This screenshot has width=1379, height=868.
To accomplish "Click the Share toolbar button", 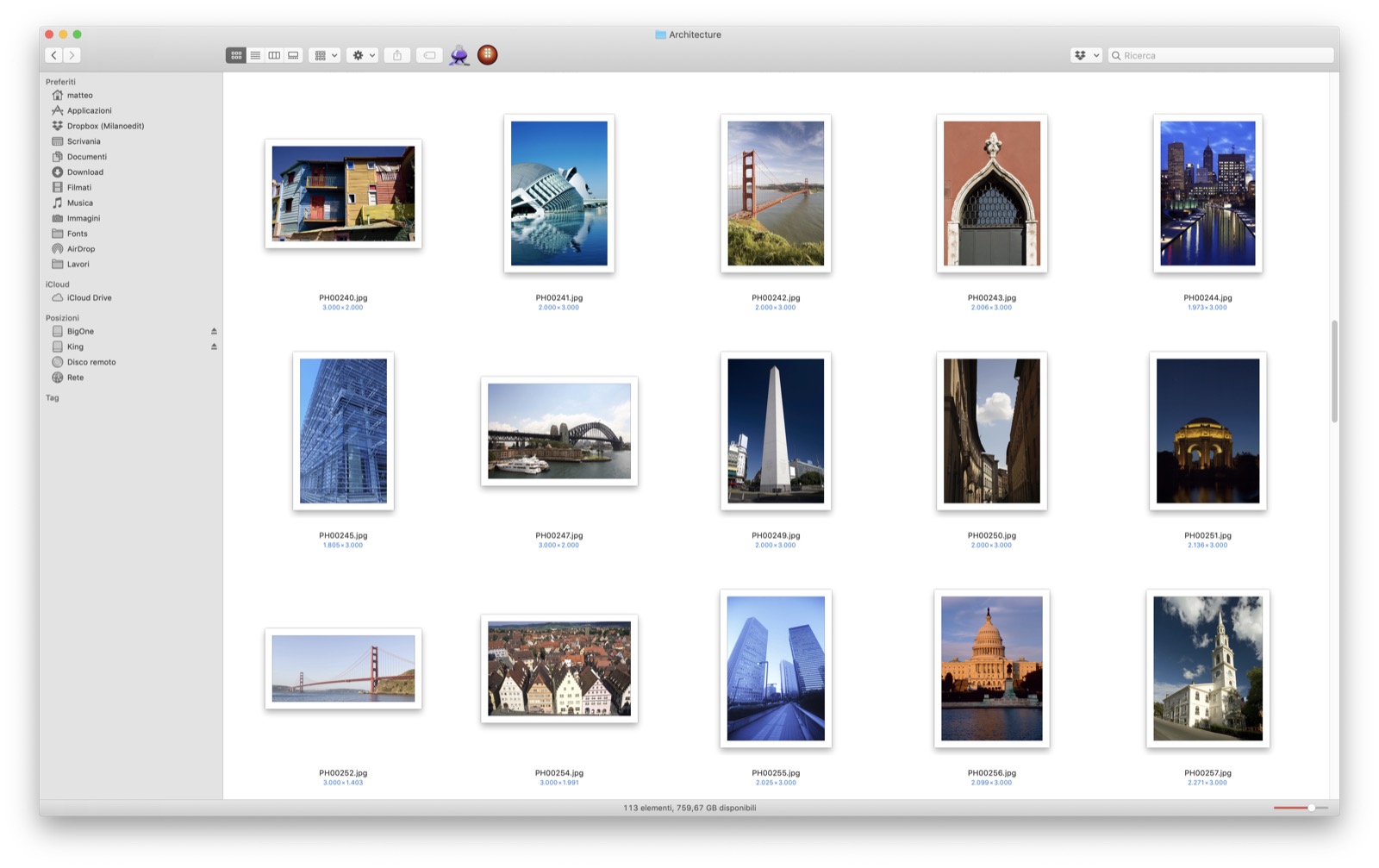I will tap(397, 55).
